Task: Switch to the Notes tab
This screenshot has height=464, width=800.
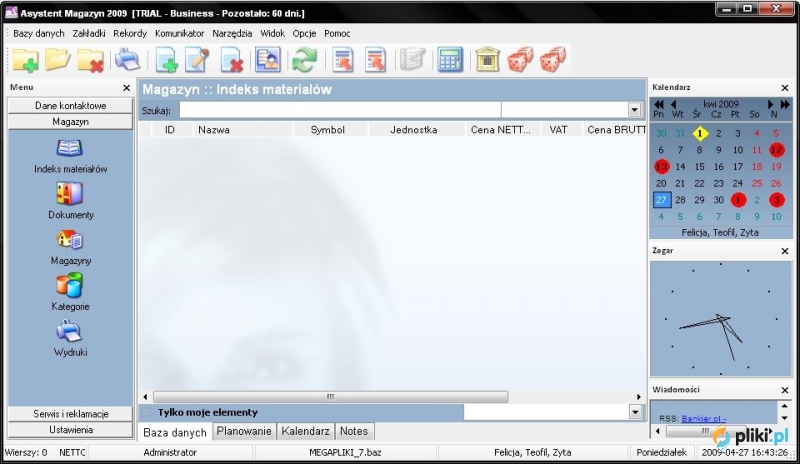Action: 354,431
